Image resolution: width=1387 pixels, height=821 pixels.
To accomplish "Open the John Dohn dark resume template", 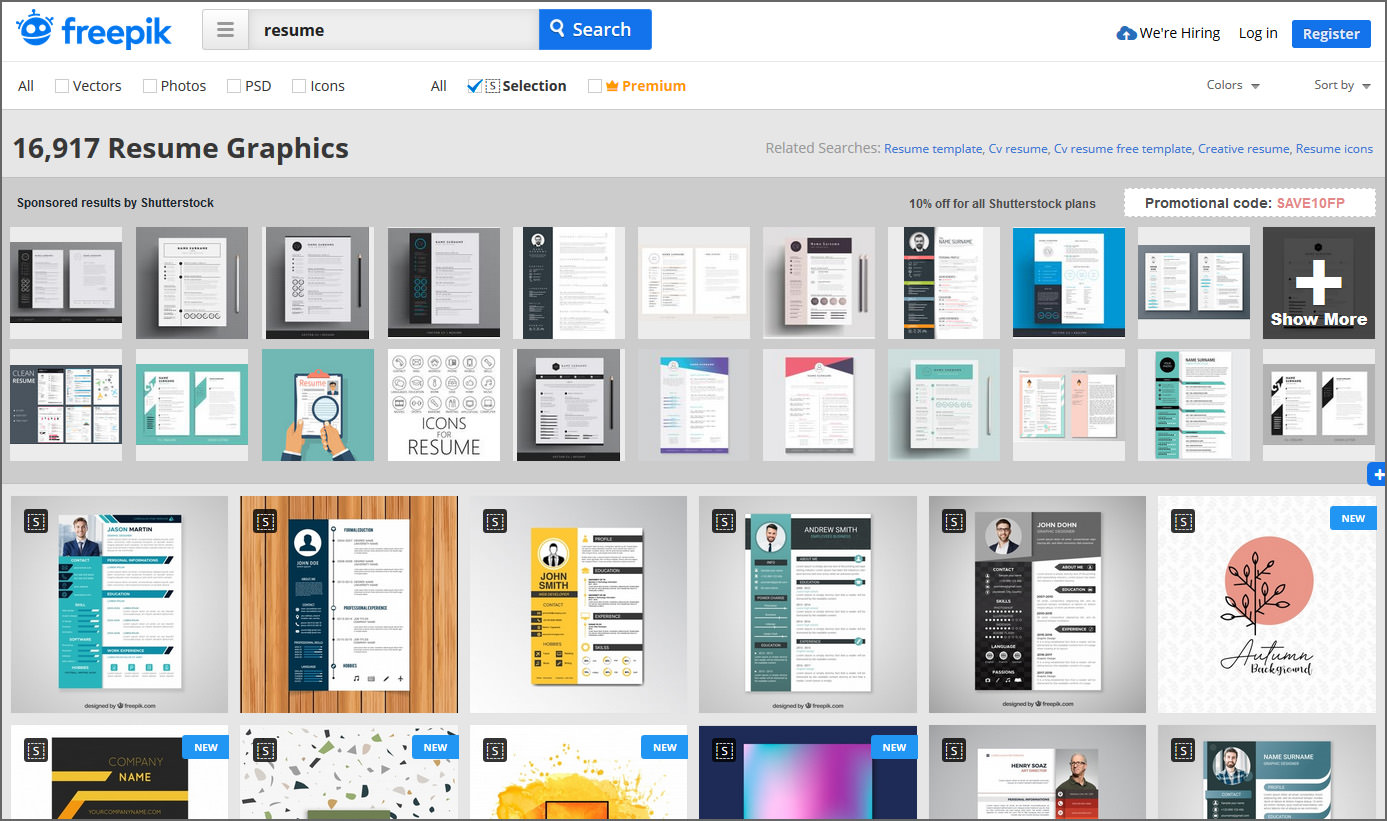I will pyautogui.click(x=1038, y=604).
